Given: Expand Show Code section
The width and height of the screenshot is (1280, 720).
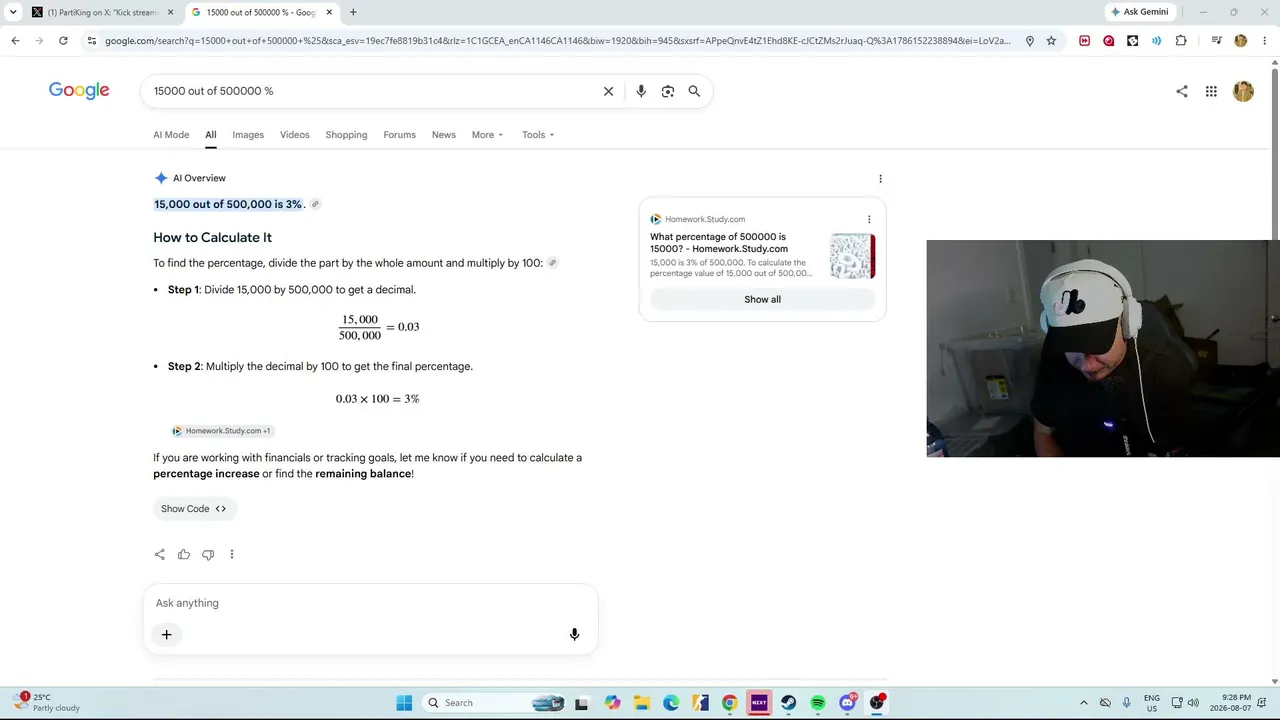Looking at the screenshot, I should pos(194,509).
